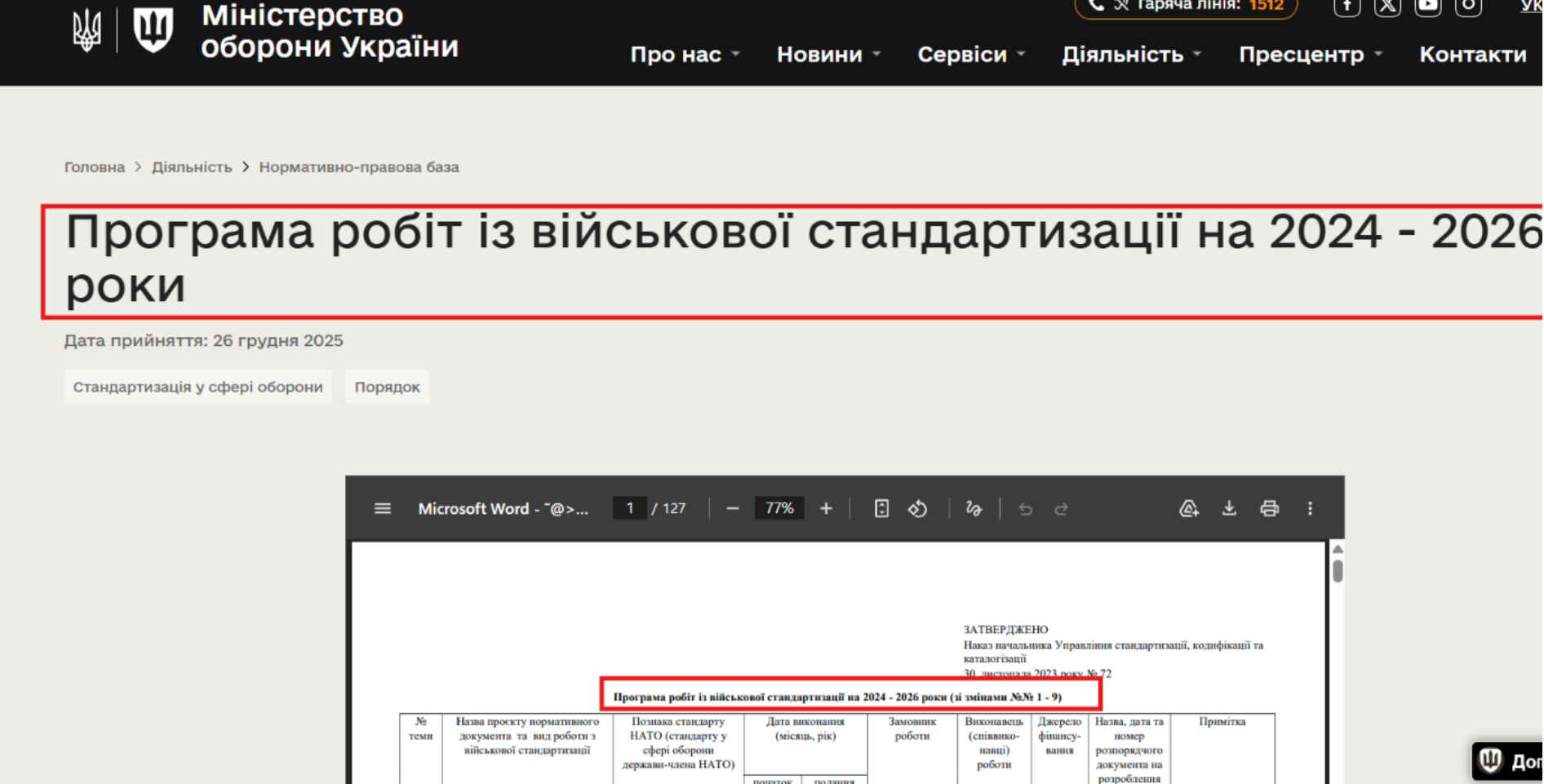This screenshot has width=1544, height=784.
Task: Zoom out the PDF with minus icon
Action: point(732,509)
